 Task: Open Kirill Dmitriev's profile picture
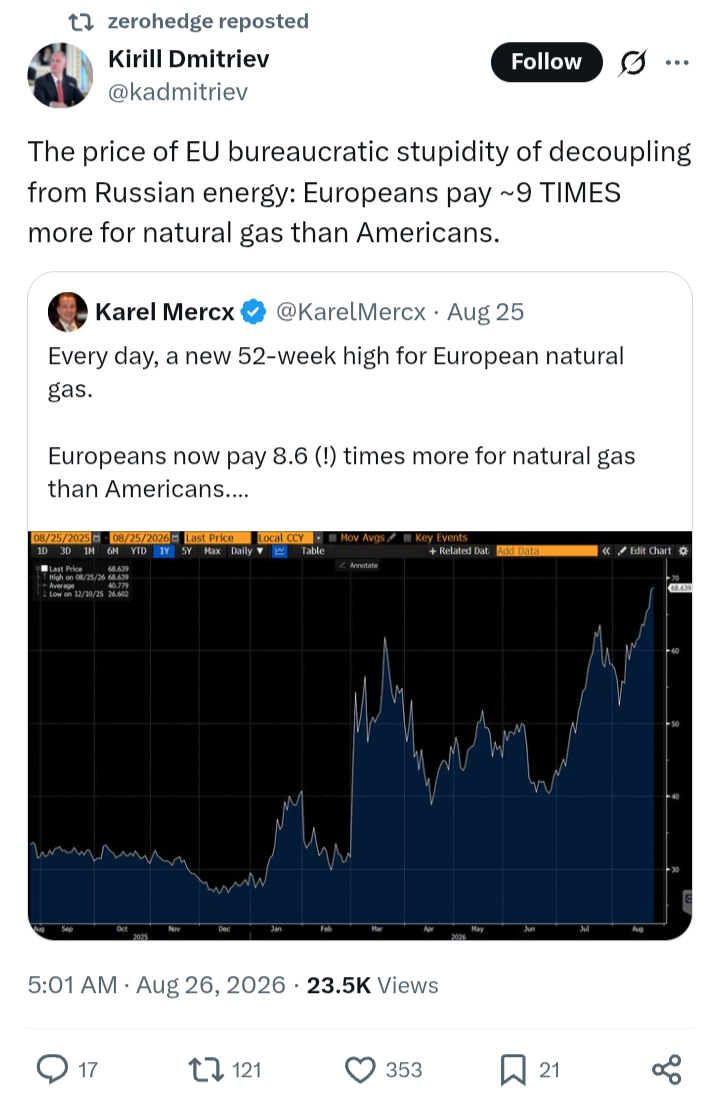[x=60, y=75]
